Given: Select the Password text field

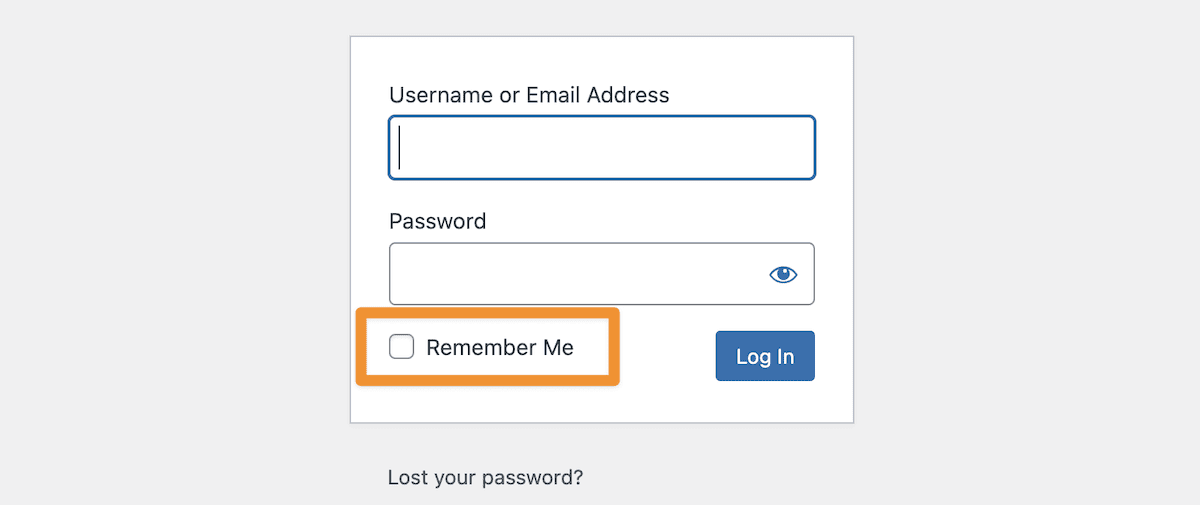Looking at the screenshot, I should (575, 274).
